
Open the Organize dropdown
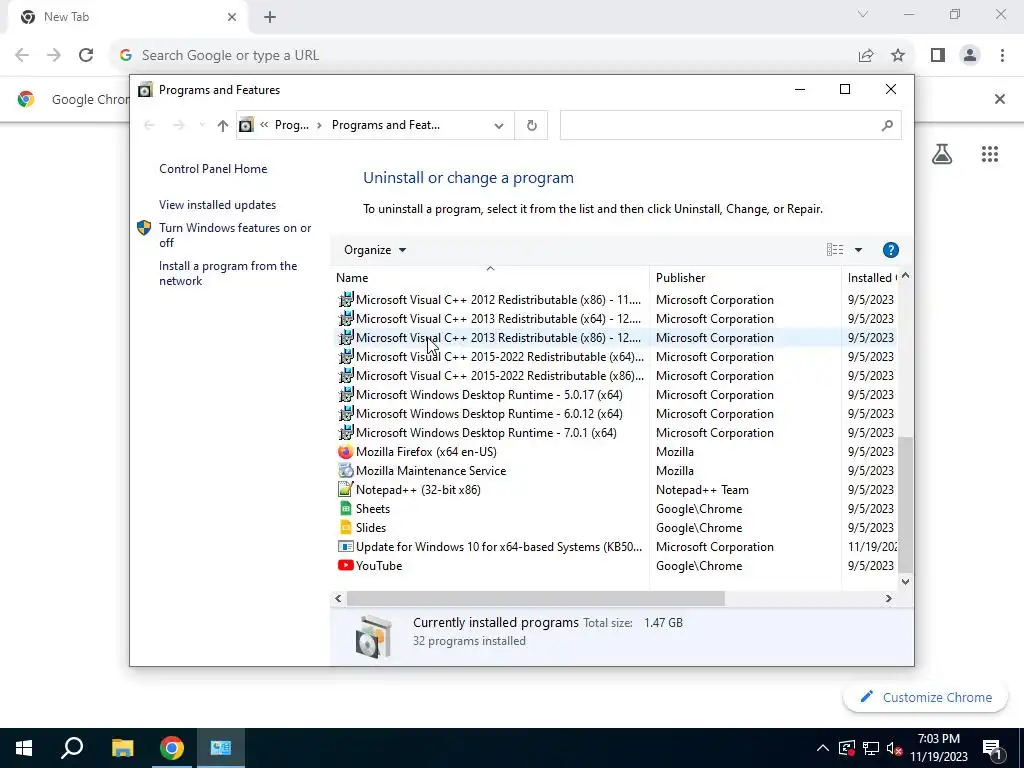point(375,250)
